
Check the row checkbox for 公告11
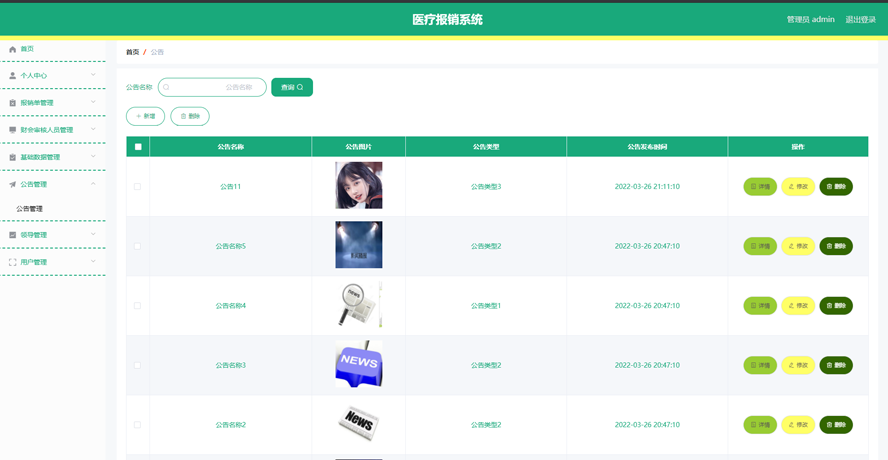137,186
